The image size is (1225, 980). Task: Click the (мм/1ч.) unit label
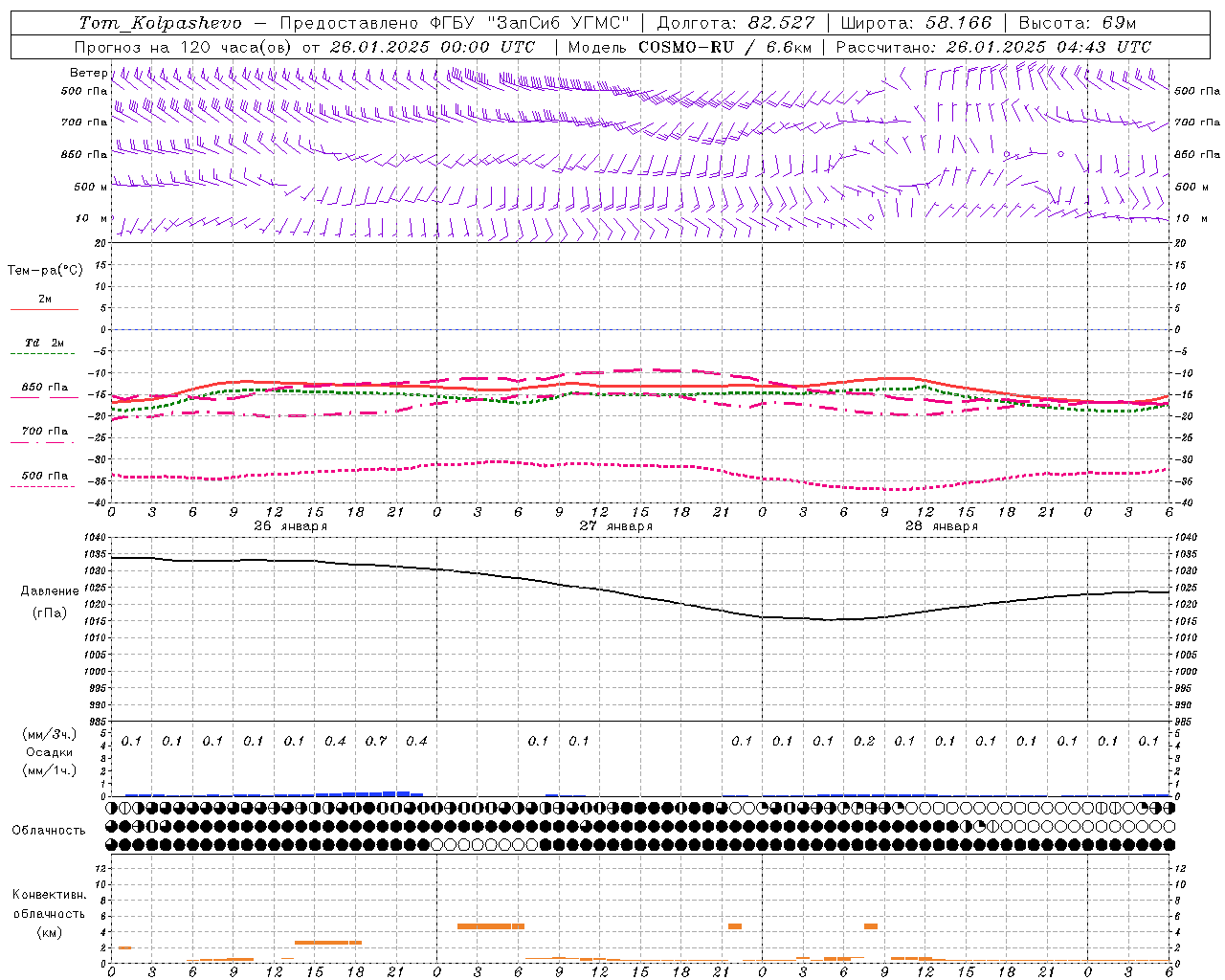coord(50,770)
